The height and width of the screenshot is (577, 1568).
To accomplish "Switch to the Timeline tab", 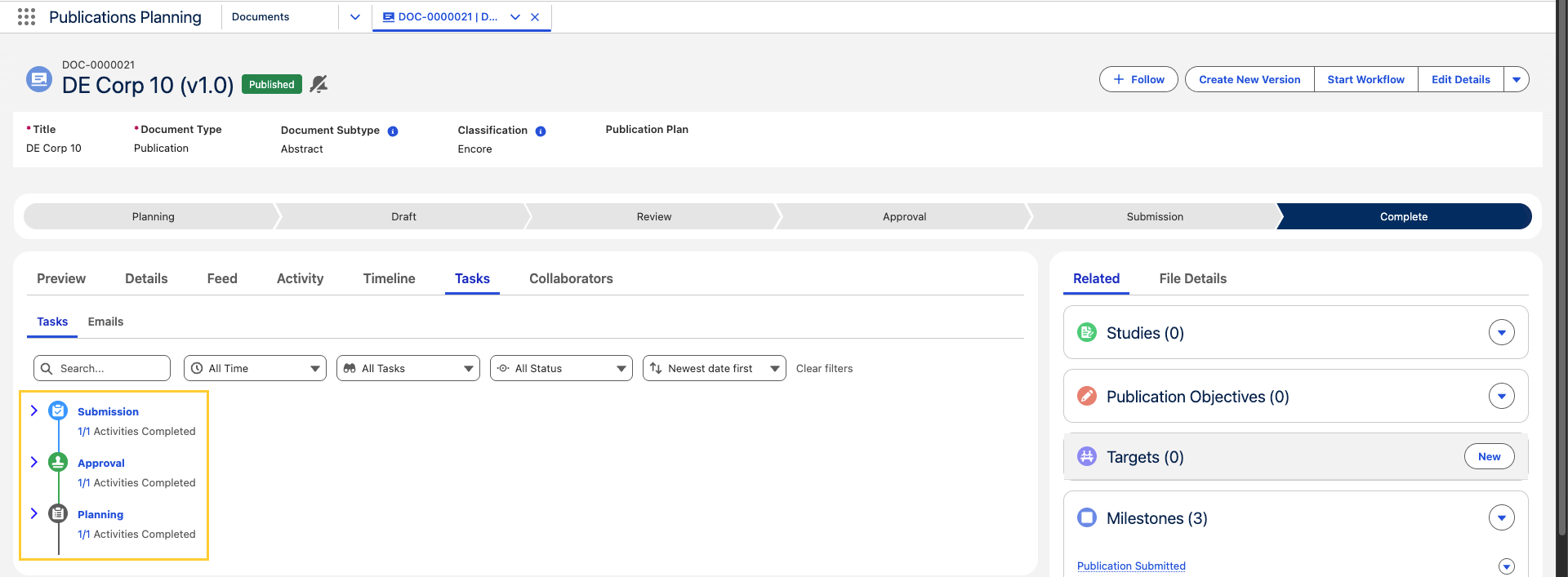I will (x=389, y=278).
